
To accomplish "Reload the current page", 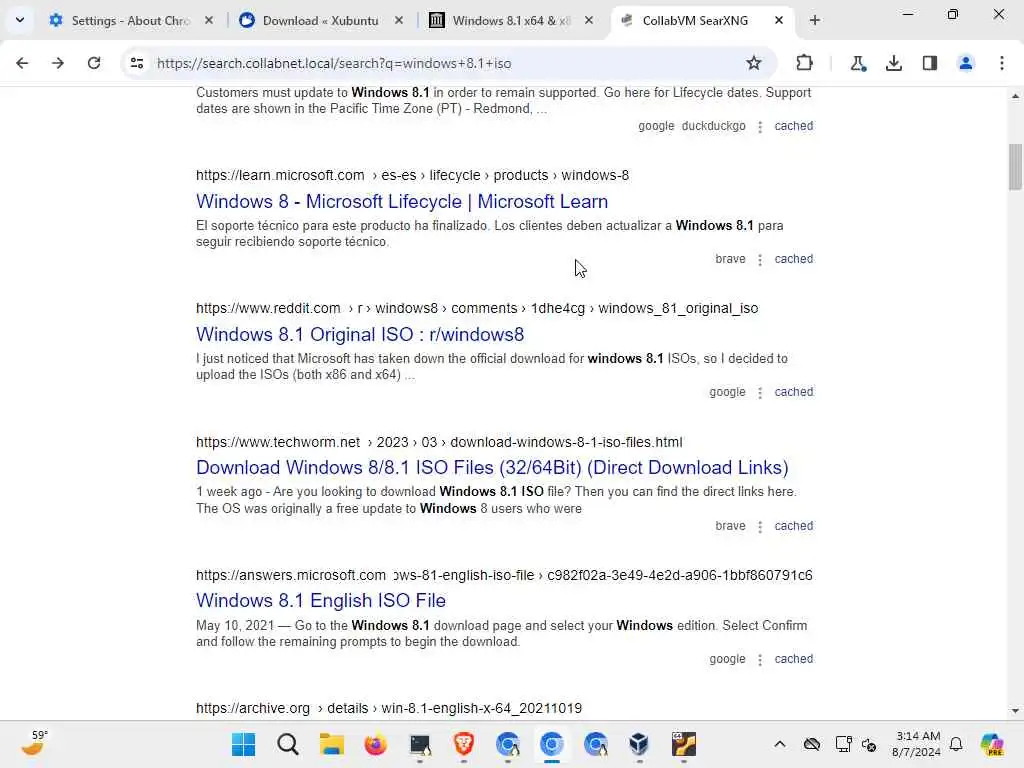I will [94, 63].
